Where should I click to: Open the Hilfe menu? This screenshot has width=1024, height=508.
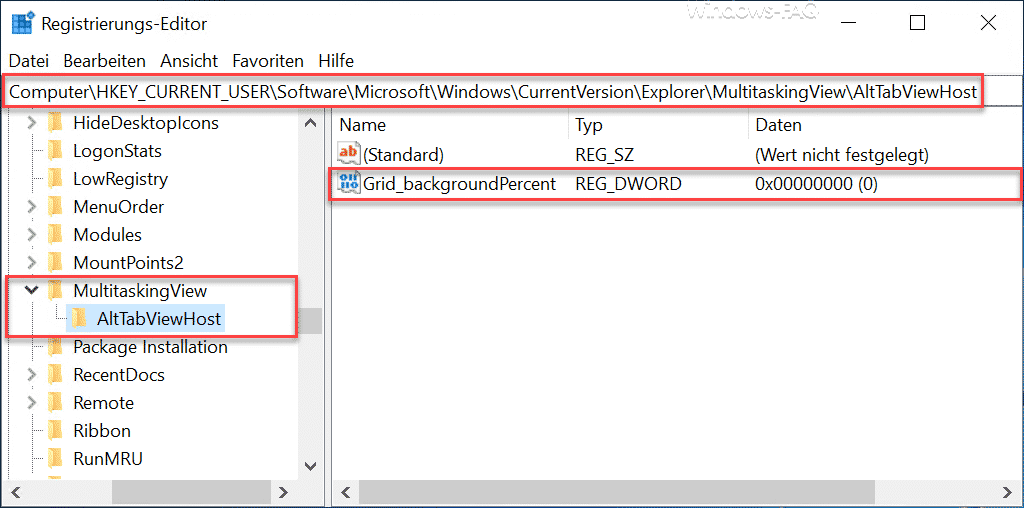pyautogui.click(x=336, y=61)
